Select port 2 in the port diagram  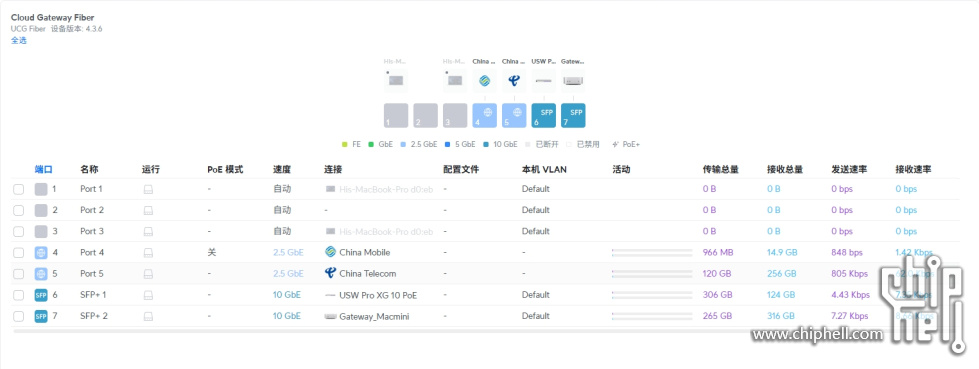(x=425, y=116)
